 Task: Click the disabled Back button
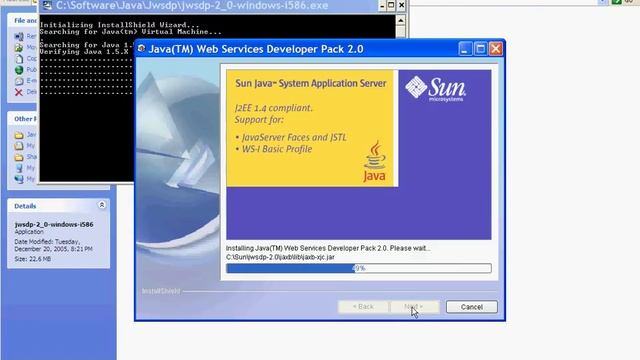pyautogui.click(x=363, y=307)
